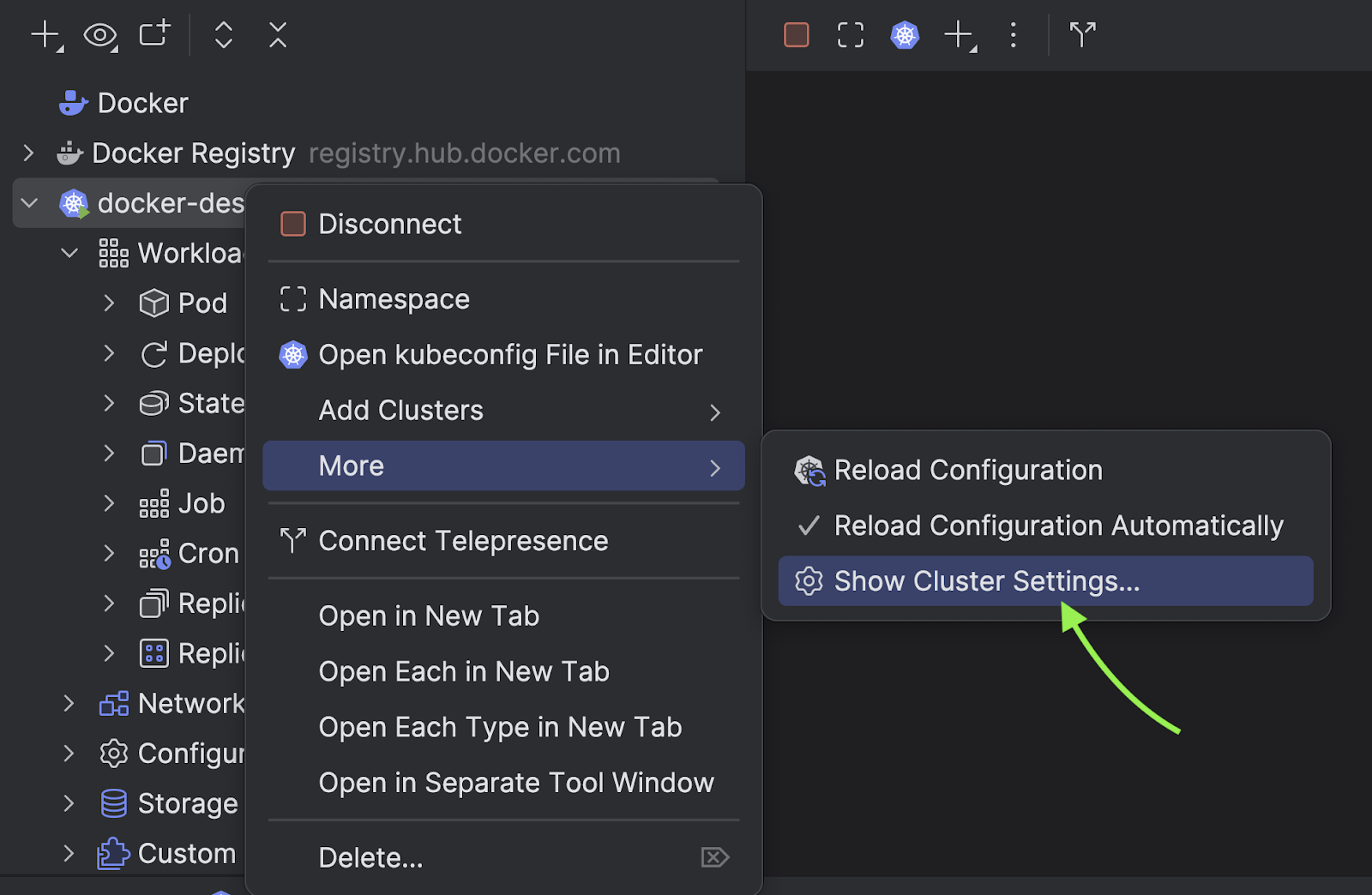
Task: Select Namespace in the context menu
Action: click(x=503, y=299)
